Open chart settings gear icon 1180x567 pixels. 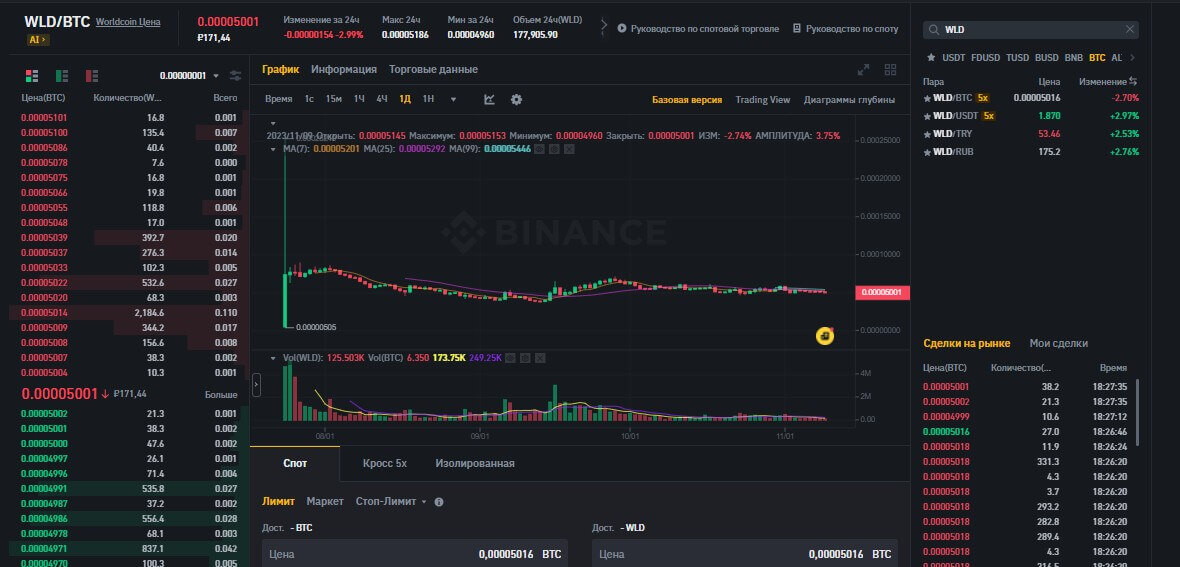pos(516,99)
